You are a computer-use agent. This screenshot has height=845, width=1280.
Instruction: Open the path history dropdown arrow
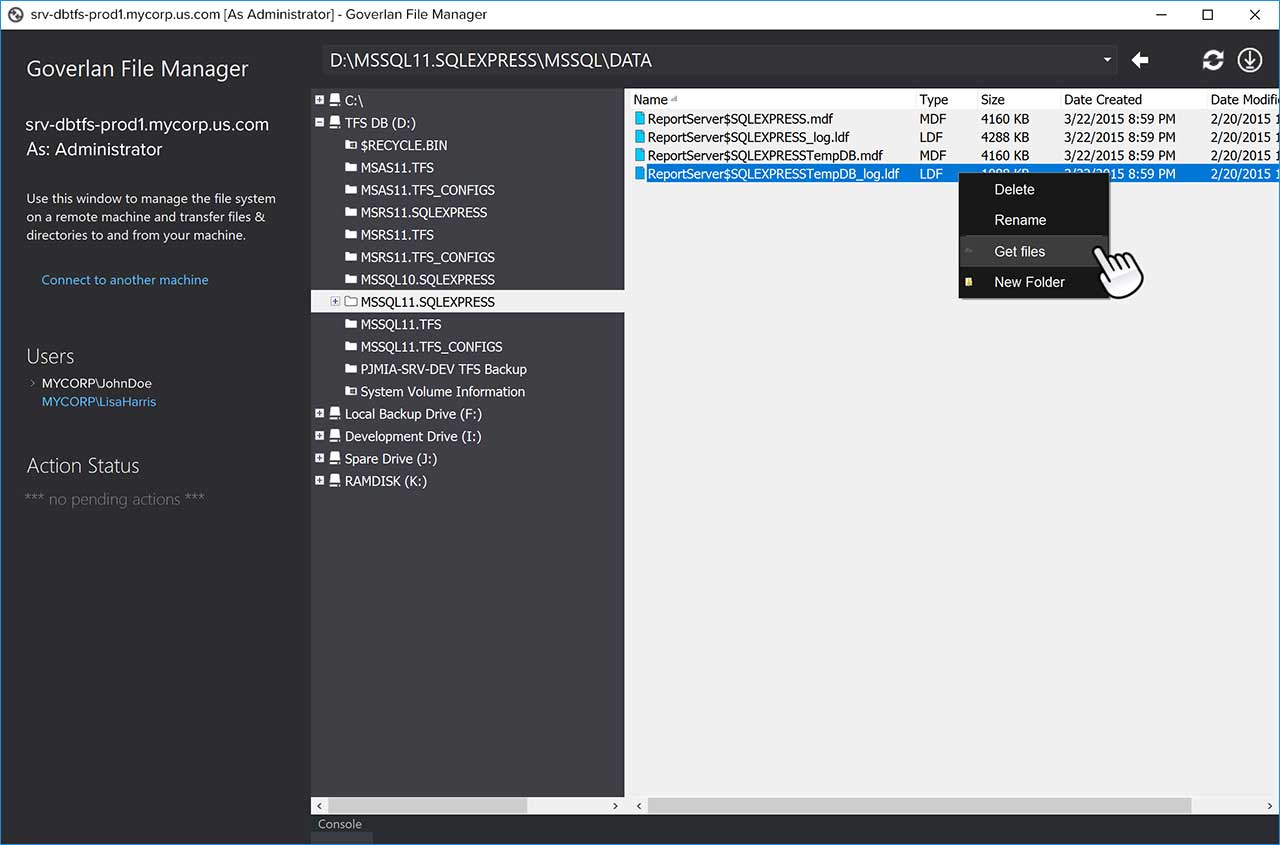[1107, 60]
